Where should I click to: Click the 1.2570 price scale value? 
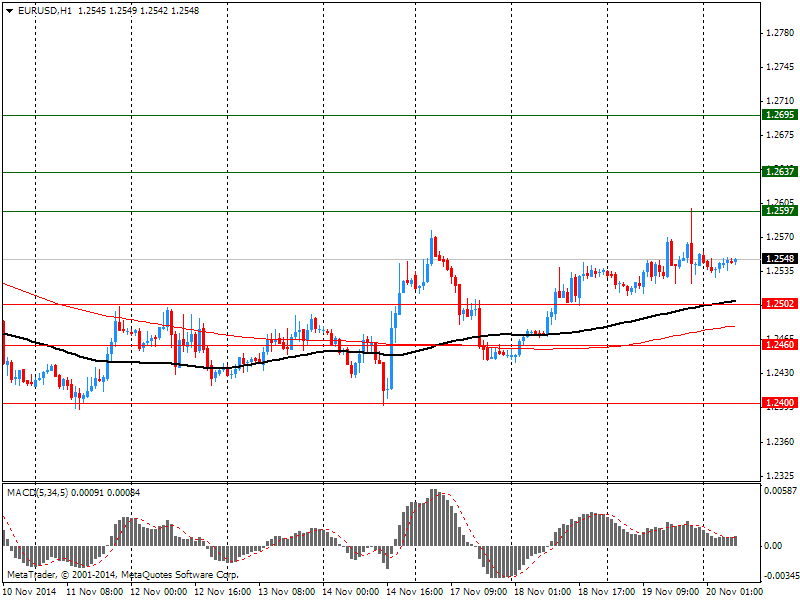click(781, 237)
